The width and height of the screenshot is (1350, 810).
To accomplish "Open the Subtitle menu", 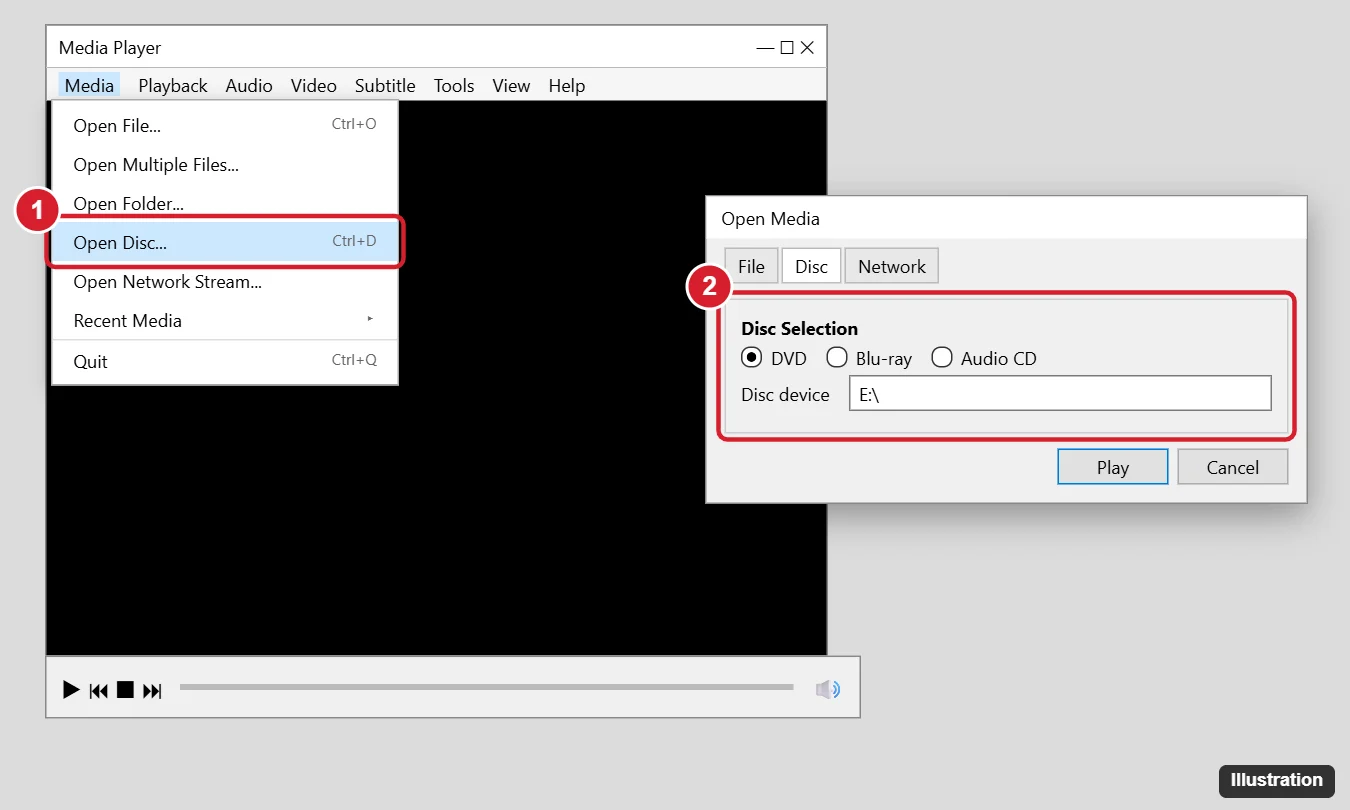I will pyautogui.click(x=385, y=85).
